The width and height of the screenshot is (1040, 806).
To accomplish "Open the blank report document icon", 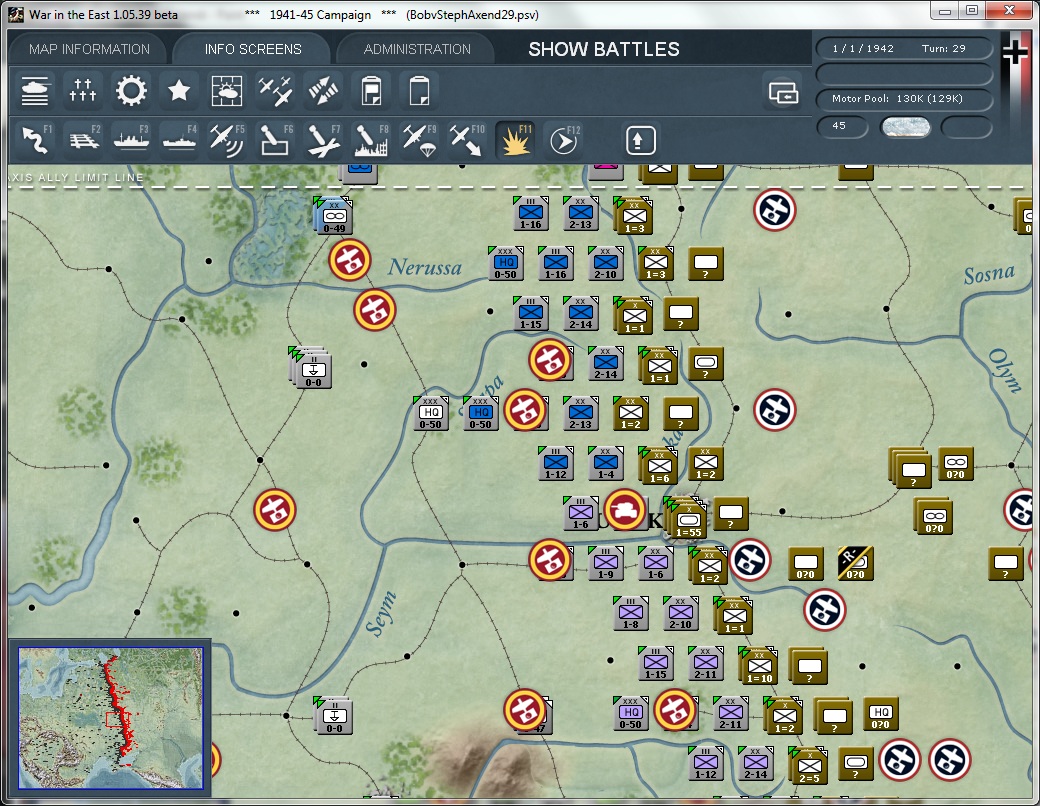I will tap(419, 90).
